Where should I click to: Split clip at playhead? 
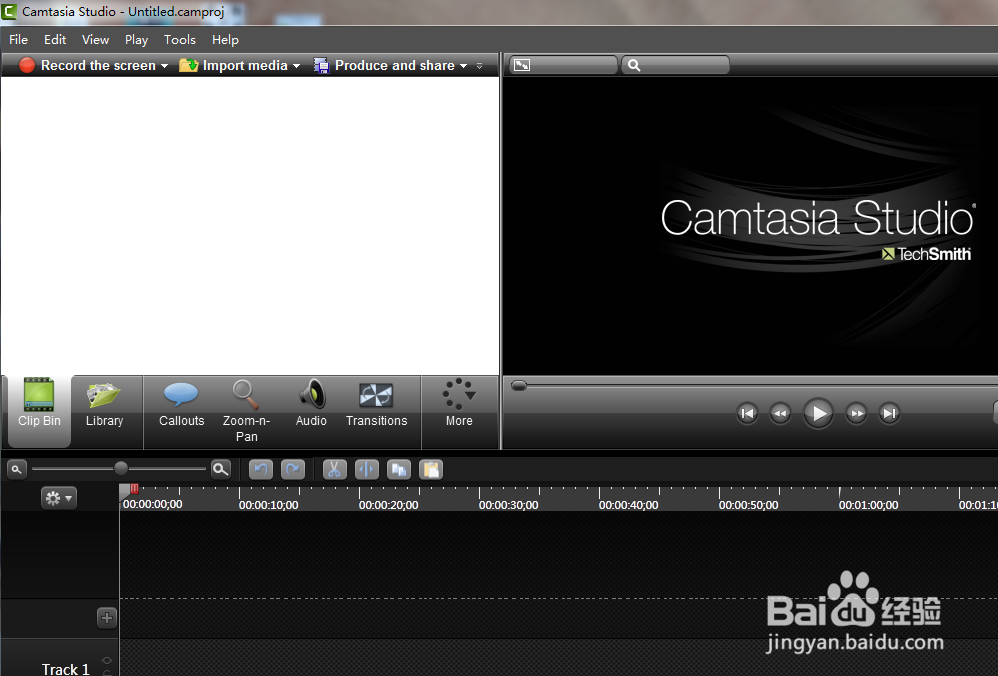pyautogui.click(x=367, y=470)
